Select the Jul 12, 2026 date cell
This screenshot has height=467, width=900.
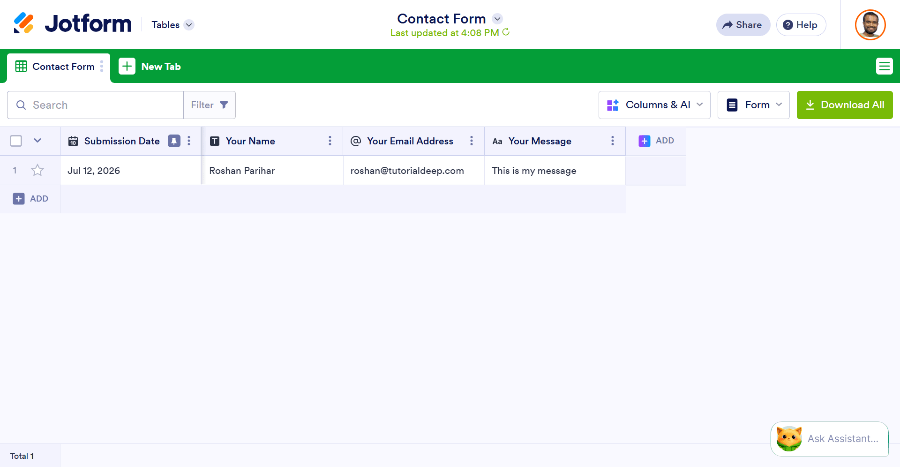(x=131, y=170)
